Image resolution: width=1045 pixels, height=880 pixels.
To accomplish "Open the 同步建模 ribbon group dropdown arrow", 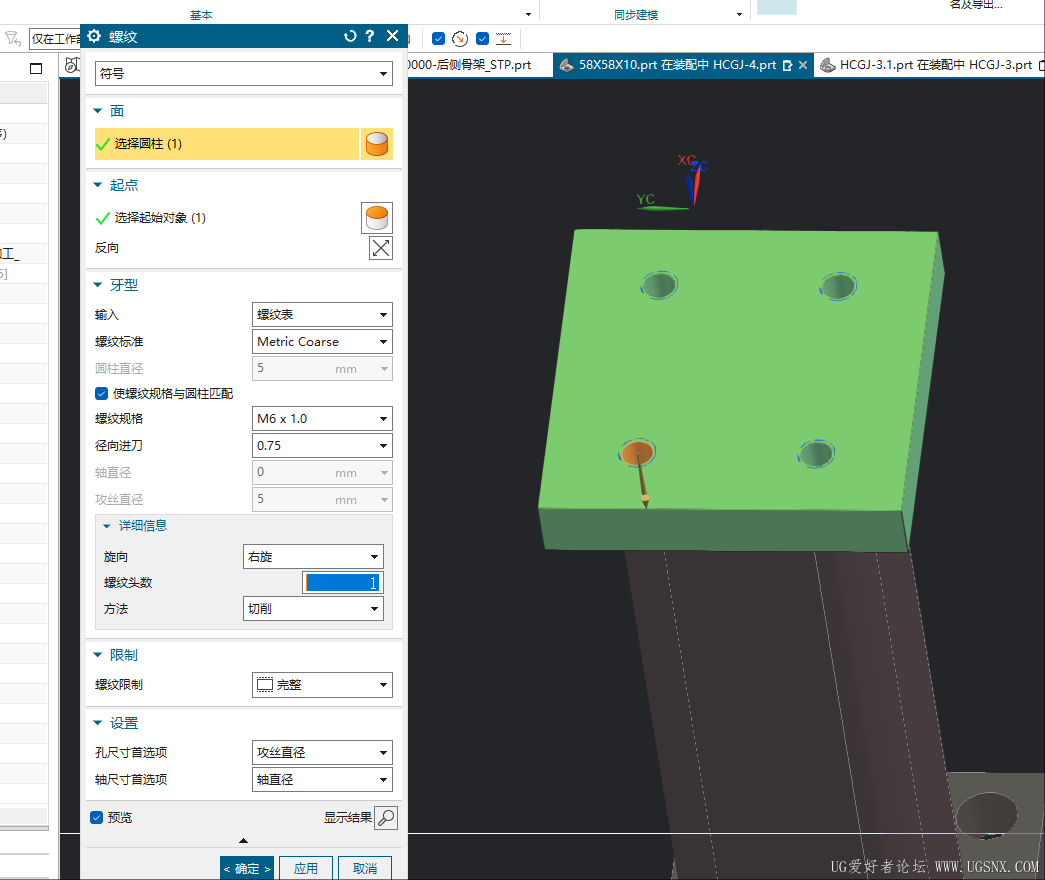I will (x=739, y=15).
